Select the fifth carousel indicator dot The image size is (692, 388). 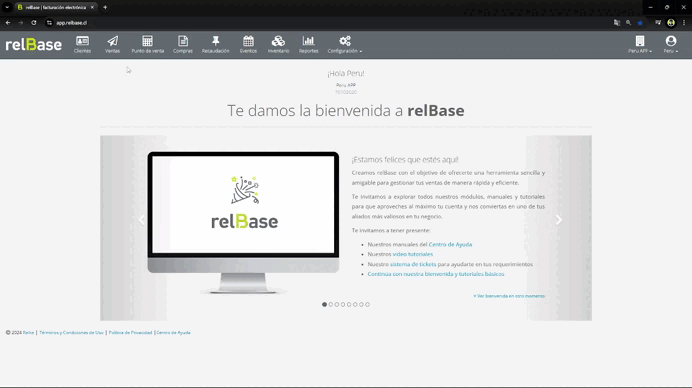pos(349,305)
